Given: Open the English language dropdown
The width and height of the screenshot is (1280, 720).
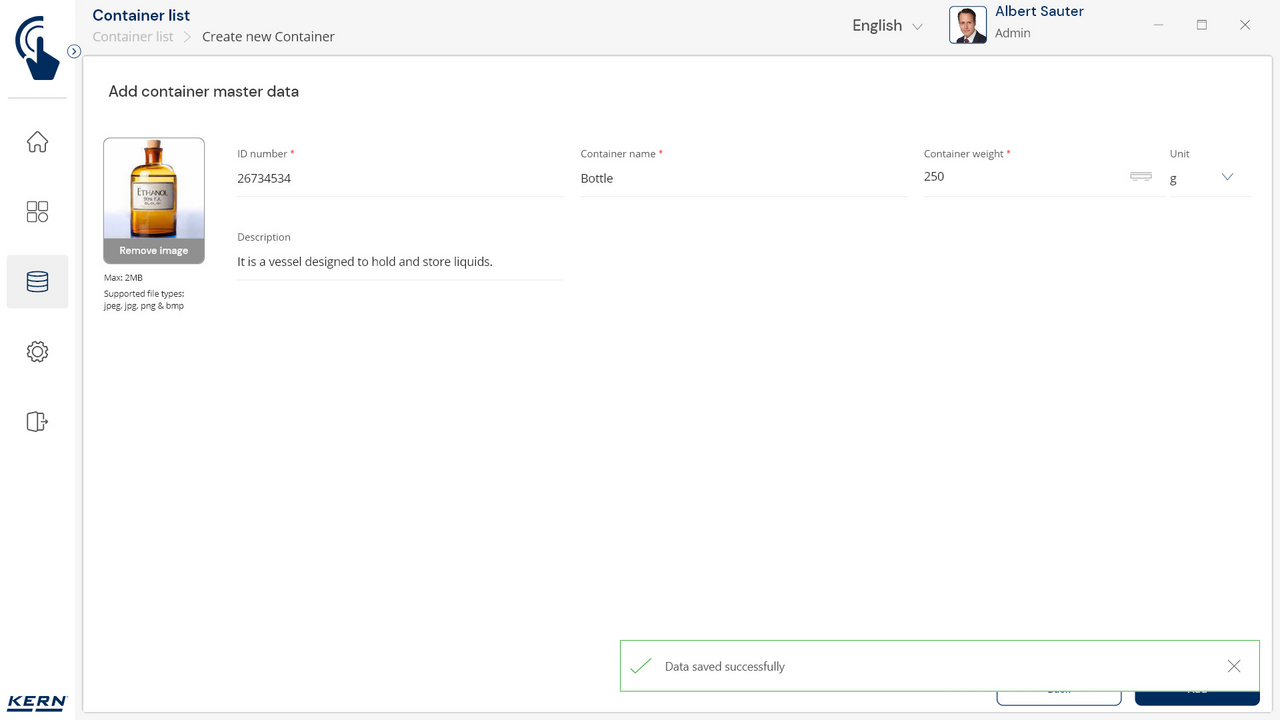Looking at the screenshot, I should 887,26.
